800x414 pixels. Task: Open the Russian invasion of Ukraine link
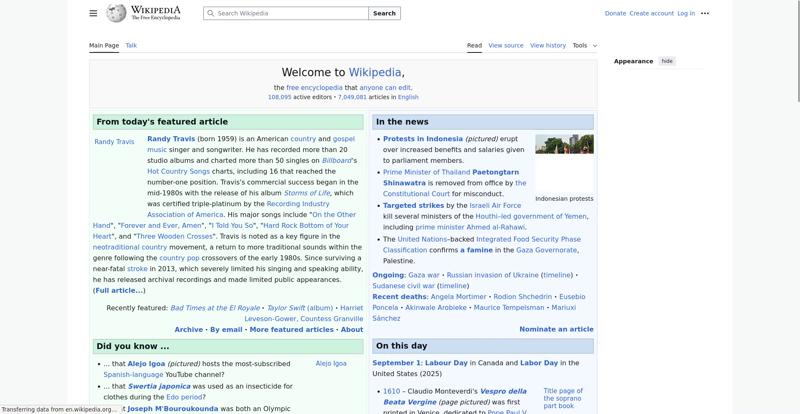click(x=492, y=275)
